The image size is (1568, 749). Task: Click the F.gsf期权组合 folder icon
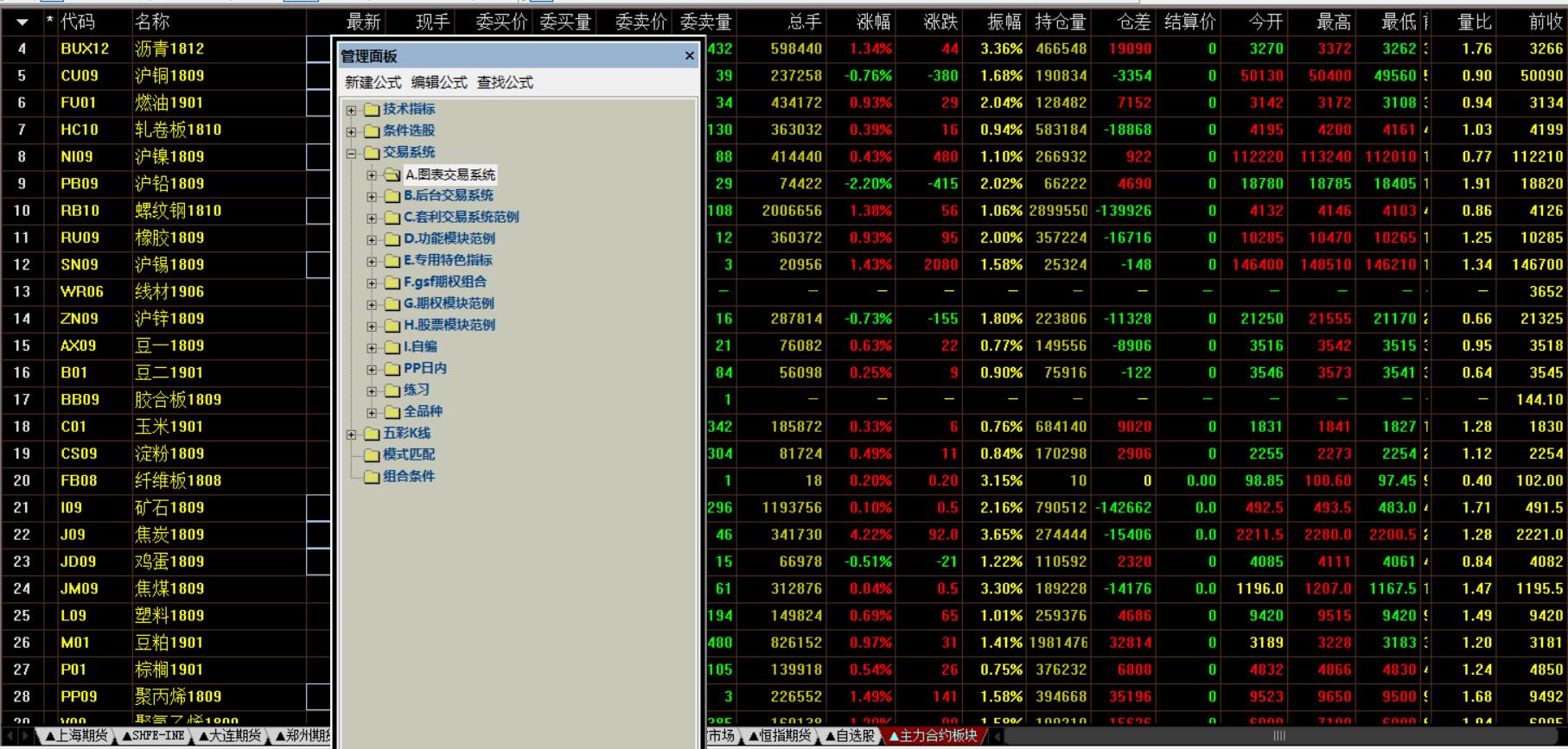click(393, 282)
